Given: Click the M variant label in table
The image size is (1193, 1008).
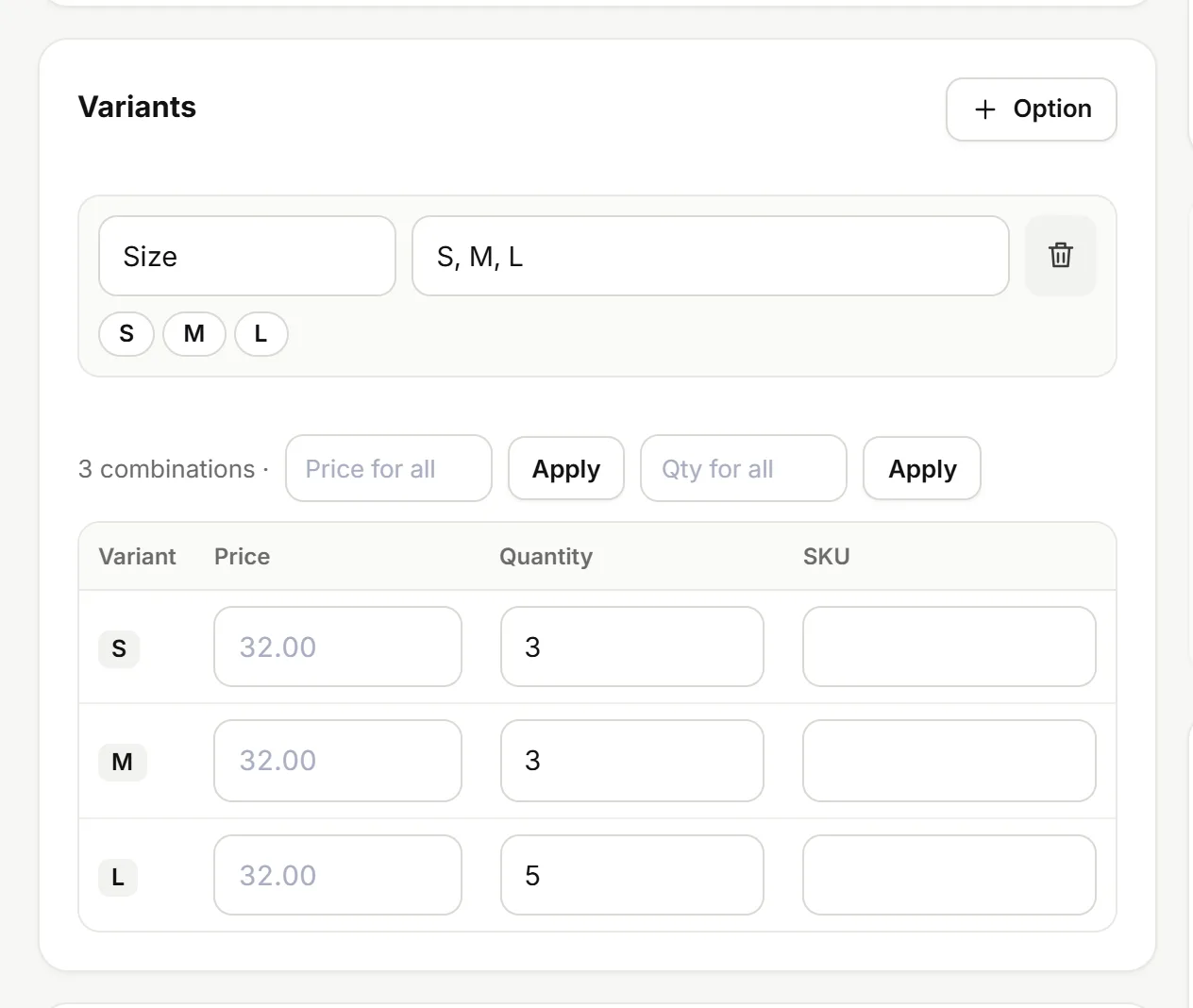Looking at the screenshot, I should pos(123,762).
